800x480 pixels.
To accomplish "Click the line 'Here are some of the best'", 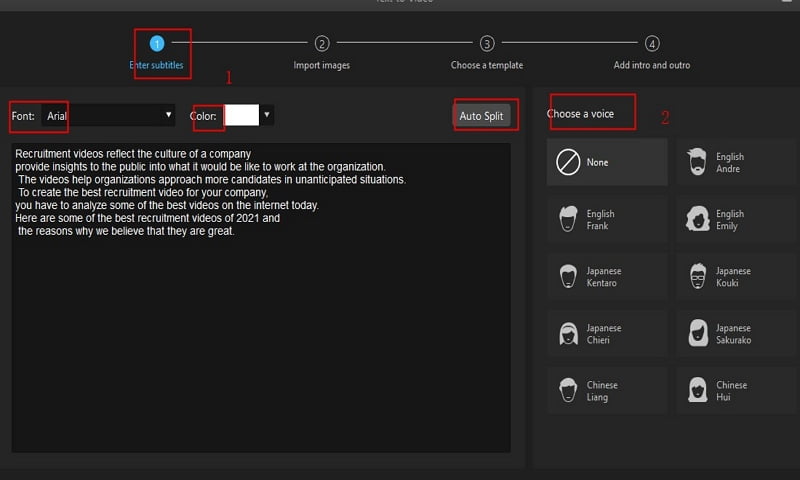I will pyautogui.click(x=147, y=218).
